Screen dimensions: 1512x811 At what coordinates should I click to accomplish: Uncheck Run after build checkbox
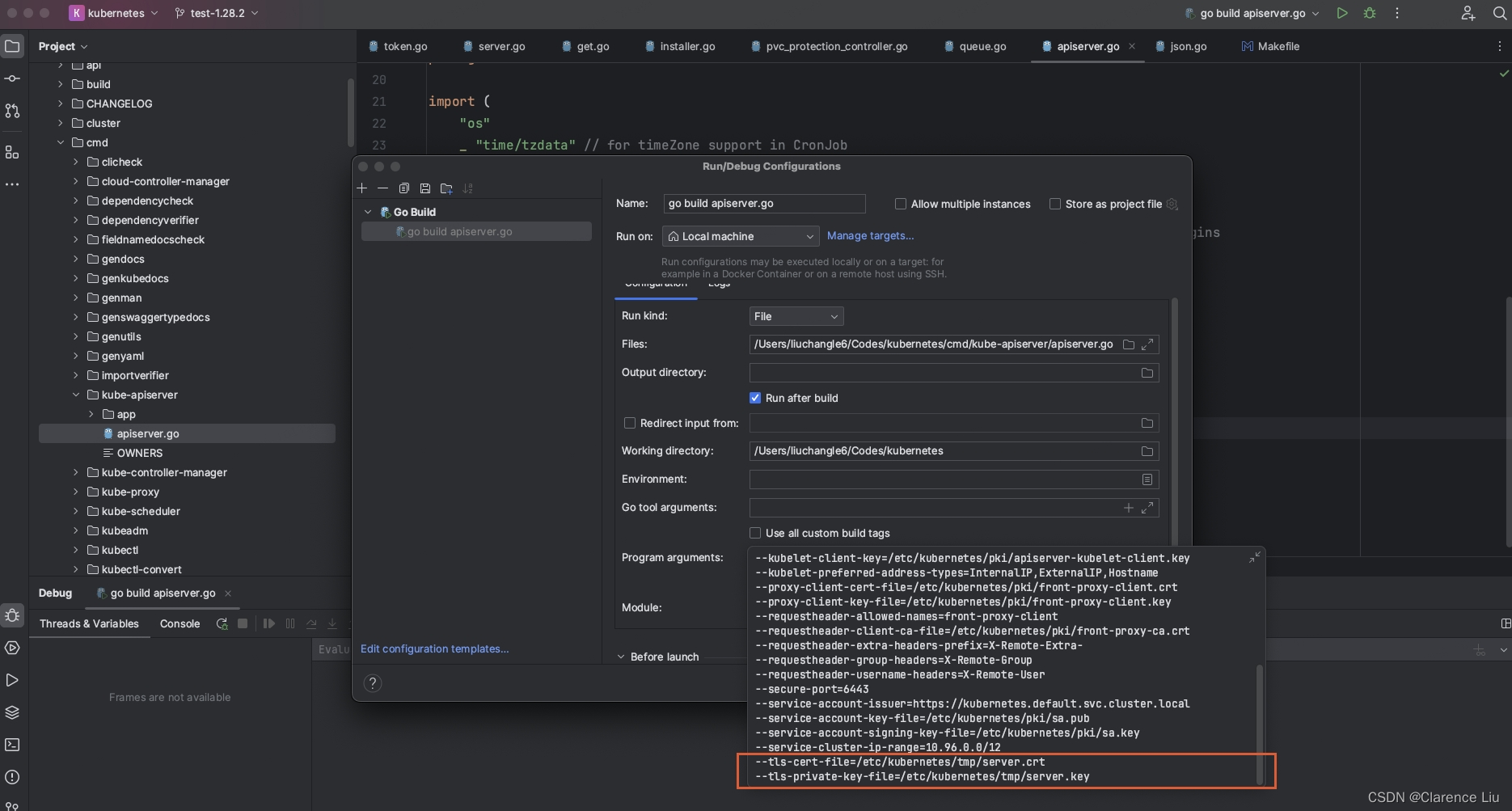coord(755,398)
